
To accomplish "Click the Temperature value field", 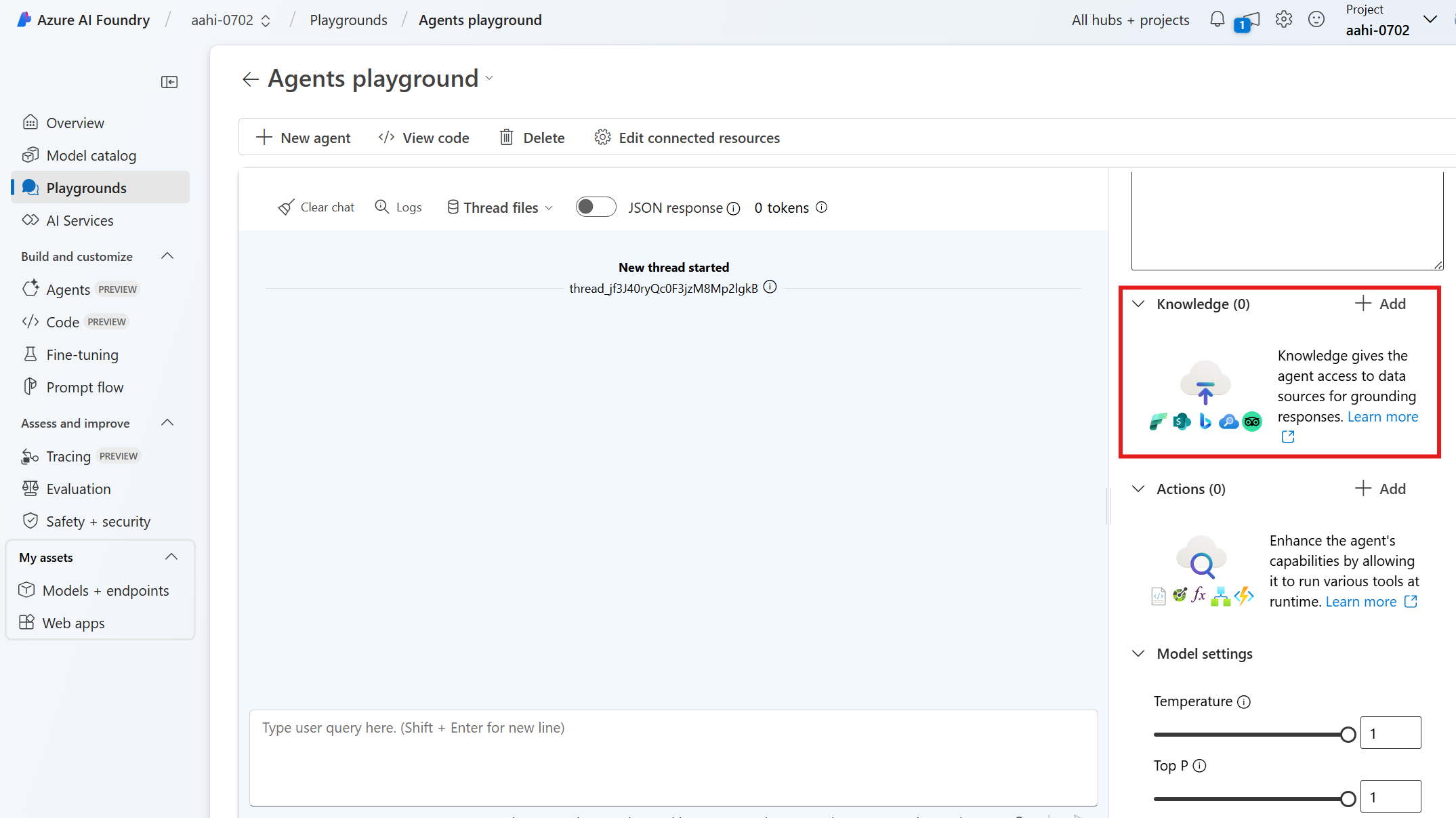I will click(1390, 733).
